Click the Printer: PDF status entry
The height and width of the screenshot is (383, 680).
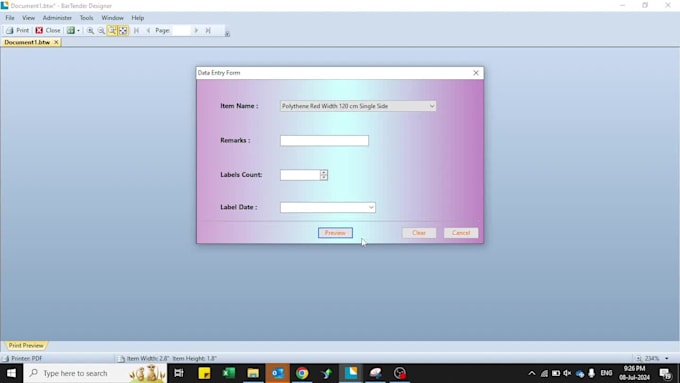23,358
